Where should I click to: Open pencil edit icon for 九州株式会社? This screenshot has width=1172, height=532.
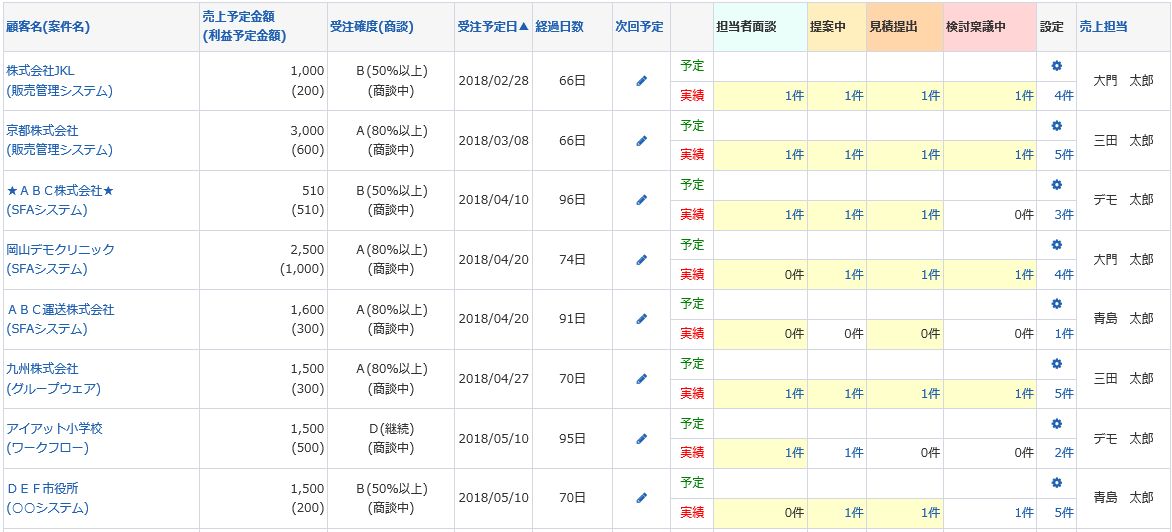pos(642,379)
